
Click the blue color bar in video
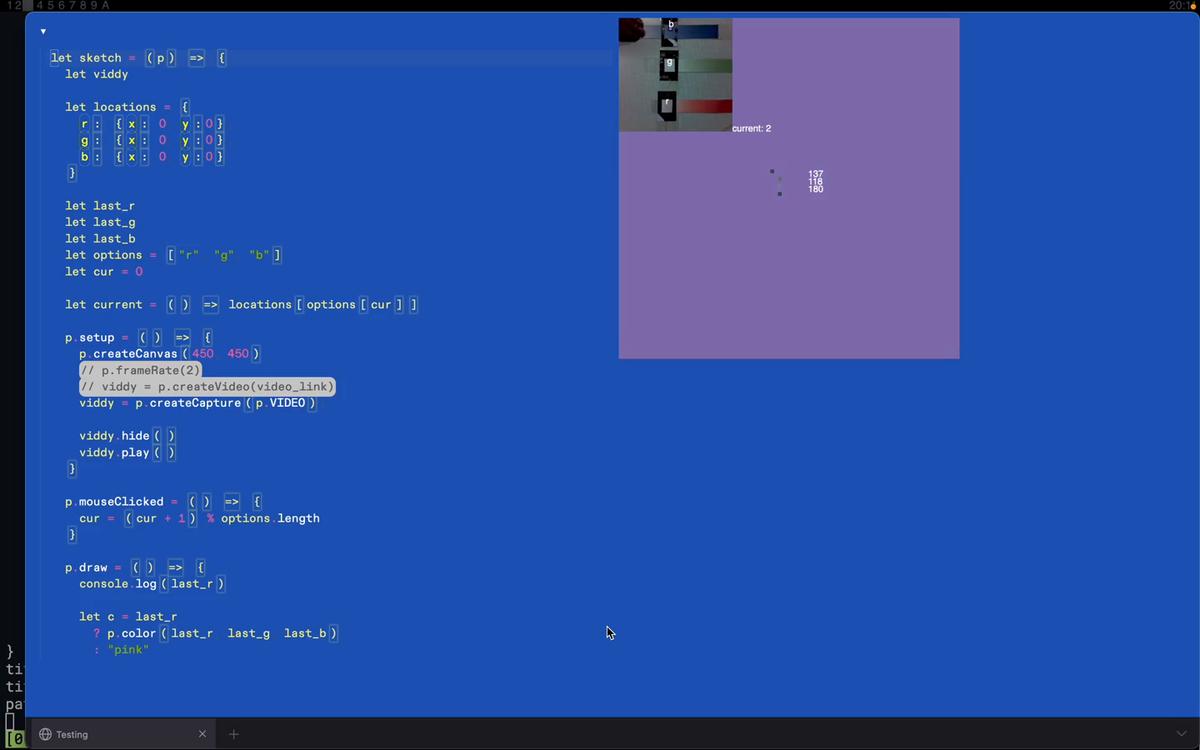pyautogui.click(x=698, y=32)
